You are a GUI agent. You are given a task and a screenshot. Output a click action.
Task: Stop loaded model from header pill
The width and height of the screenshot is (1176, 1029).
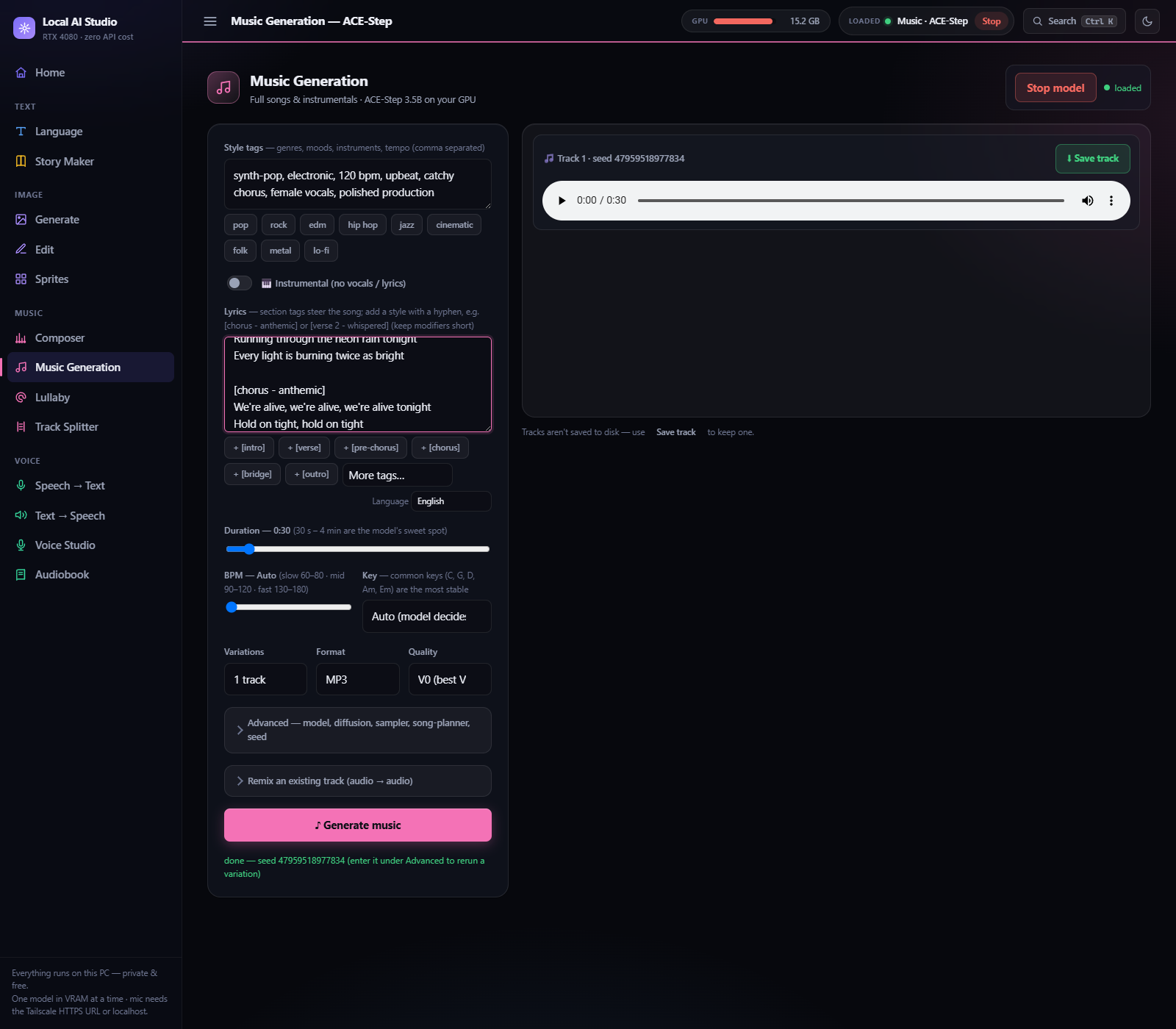tap(991, 21)
